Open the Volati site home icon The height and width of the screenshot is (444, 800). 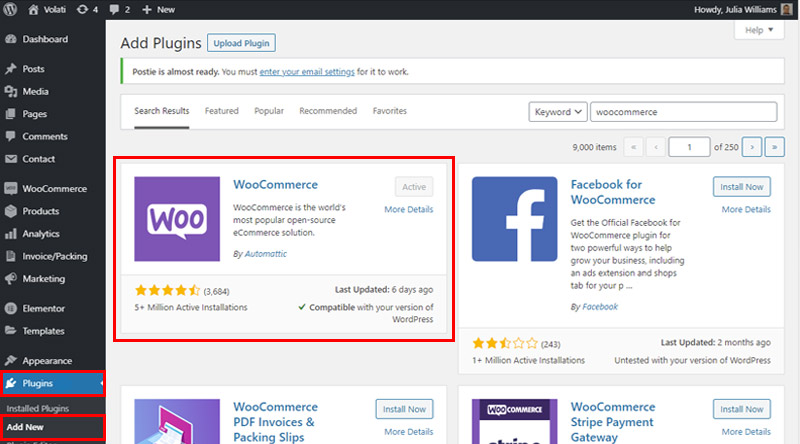(x=33, y=9)
